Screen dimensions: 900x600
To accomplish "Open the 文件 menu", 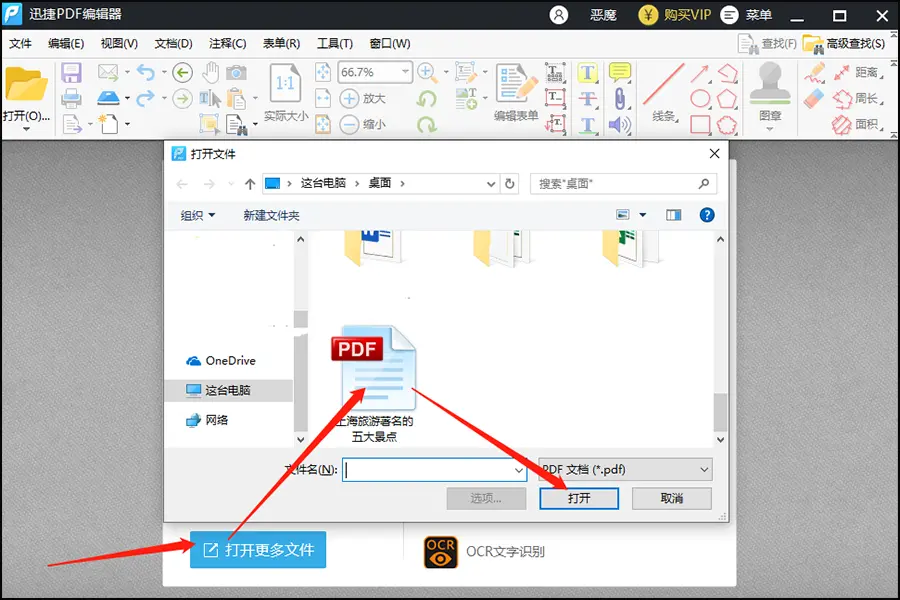I will coord(20,44).
